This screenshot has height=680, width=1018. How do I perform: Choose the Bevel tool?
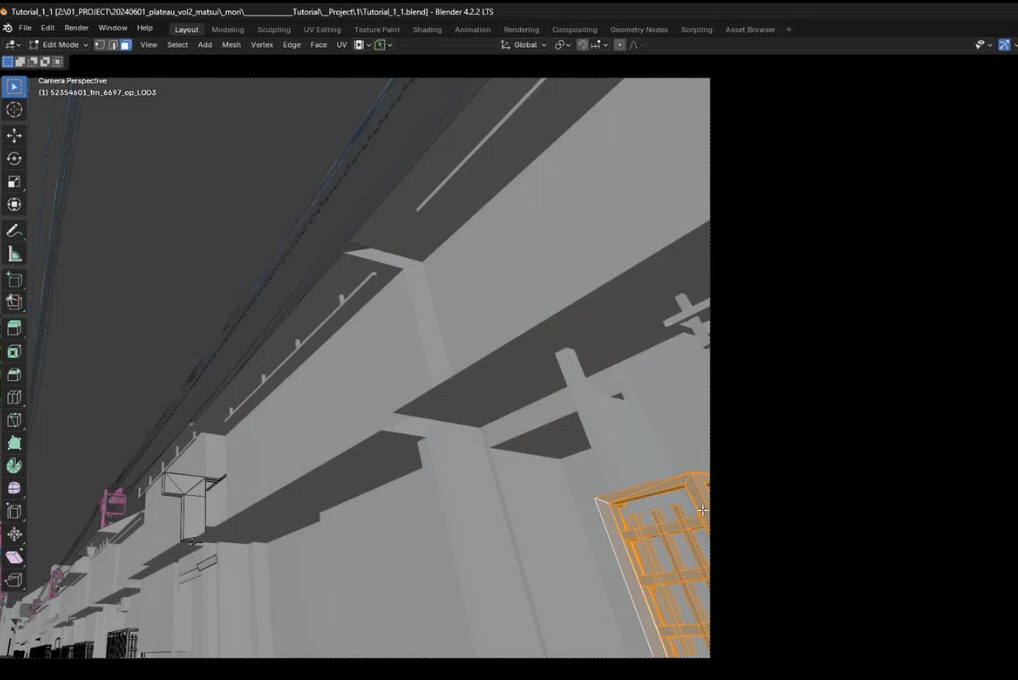[x=14, y=375]
